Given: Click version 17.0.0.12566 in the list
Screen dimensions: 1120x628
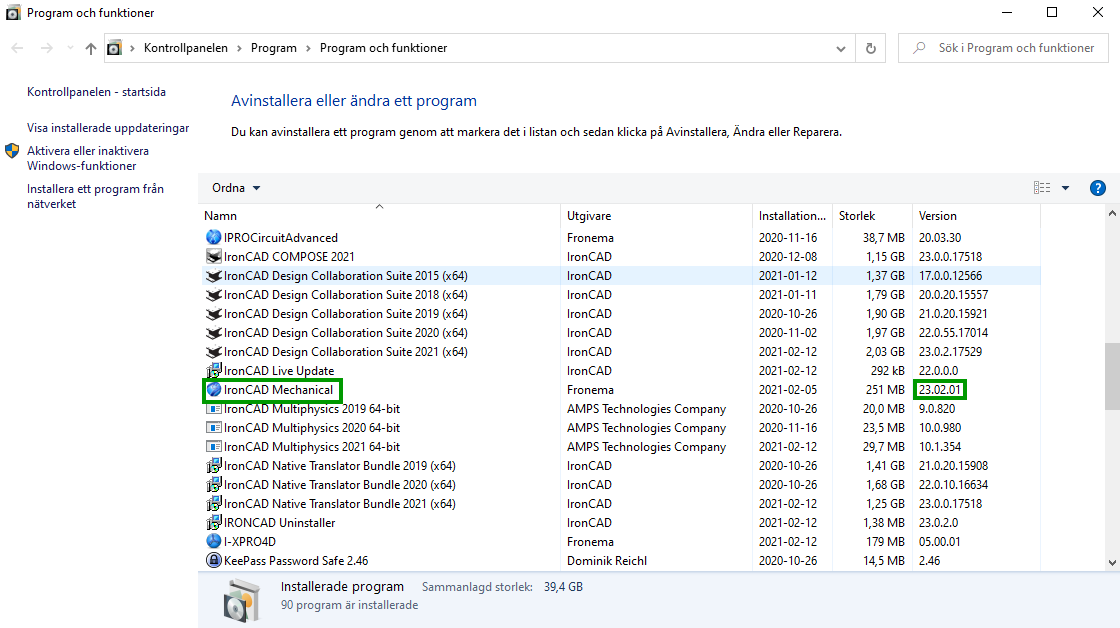Looking at the screenshot, I should 950,276.
